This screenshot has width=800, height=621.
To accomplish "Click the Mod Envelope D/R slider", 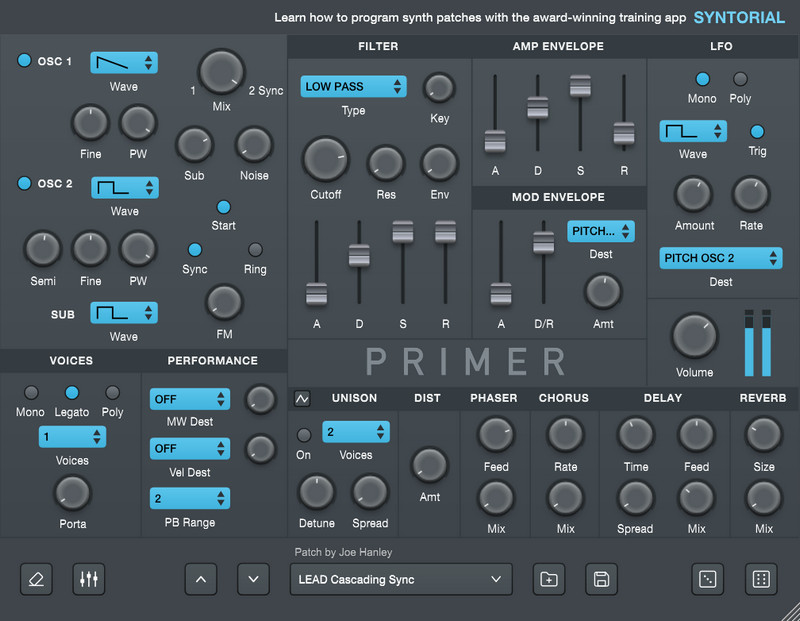I will click(x=543, y=242).
